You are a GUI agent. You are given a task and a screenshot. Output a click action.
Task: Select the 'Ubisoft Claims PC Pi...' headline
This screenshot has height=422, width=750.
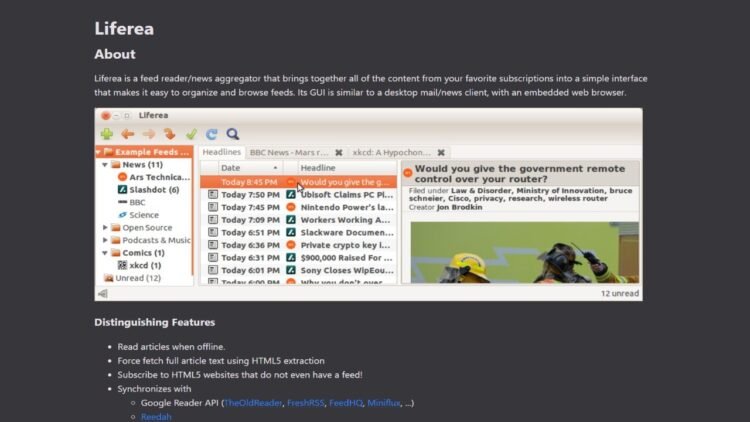coord(347,195)
